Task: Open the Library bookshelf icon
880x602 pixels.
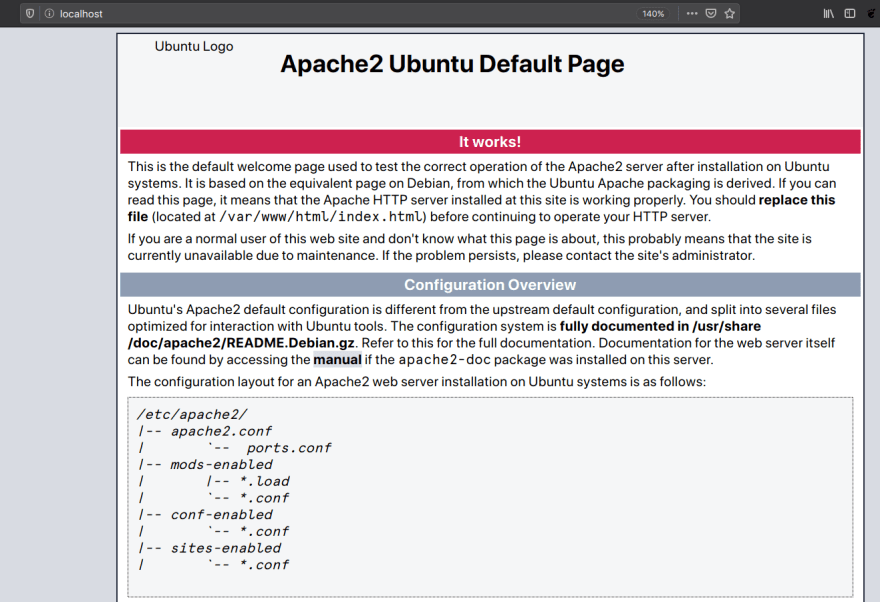Action: coord(828,13)
